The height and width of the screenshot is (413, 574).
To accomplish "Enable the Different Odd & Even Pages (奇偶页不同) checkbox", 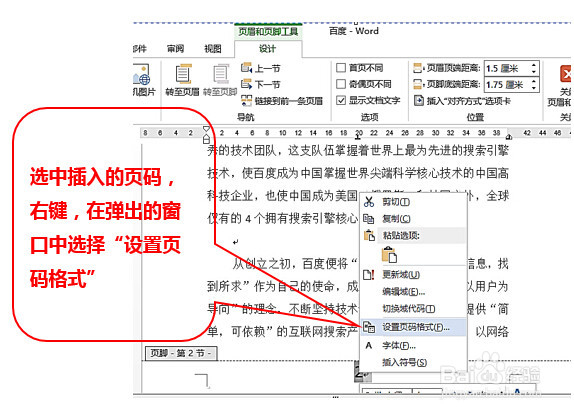I will point(340,84).
